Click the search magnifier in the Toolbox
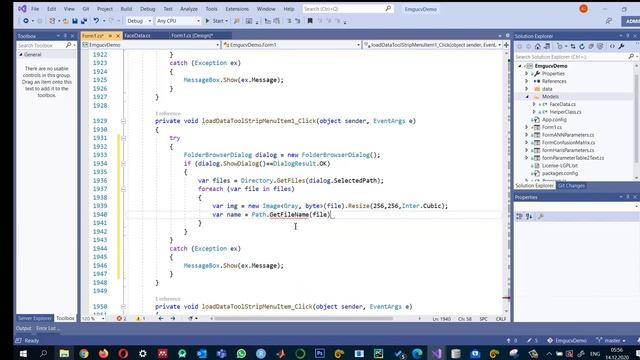This screenshot has width=640, height=360. [x=68, y=45]
